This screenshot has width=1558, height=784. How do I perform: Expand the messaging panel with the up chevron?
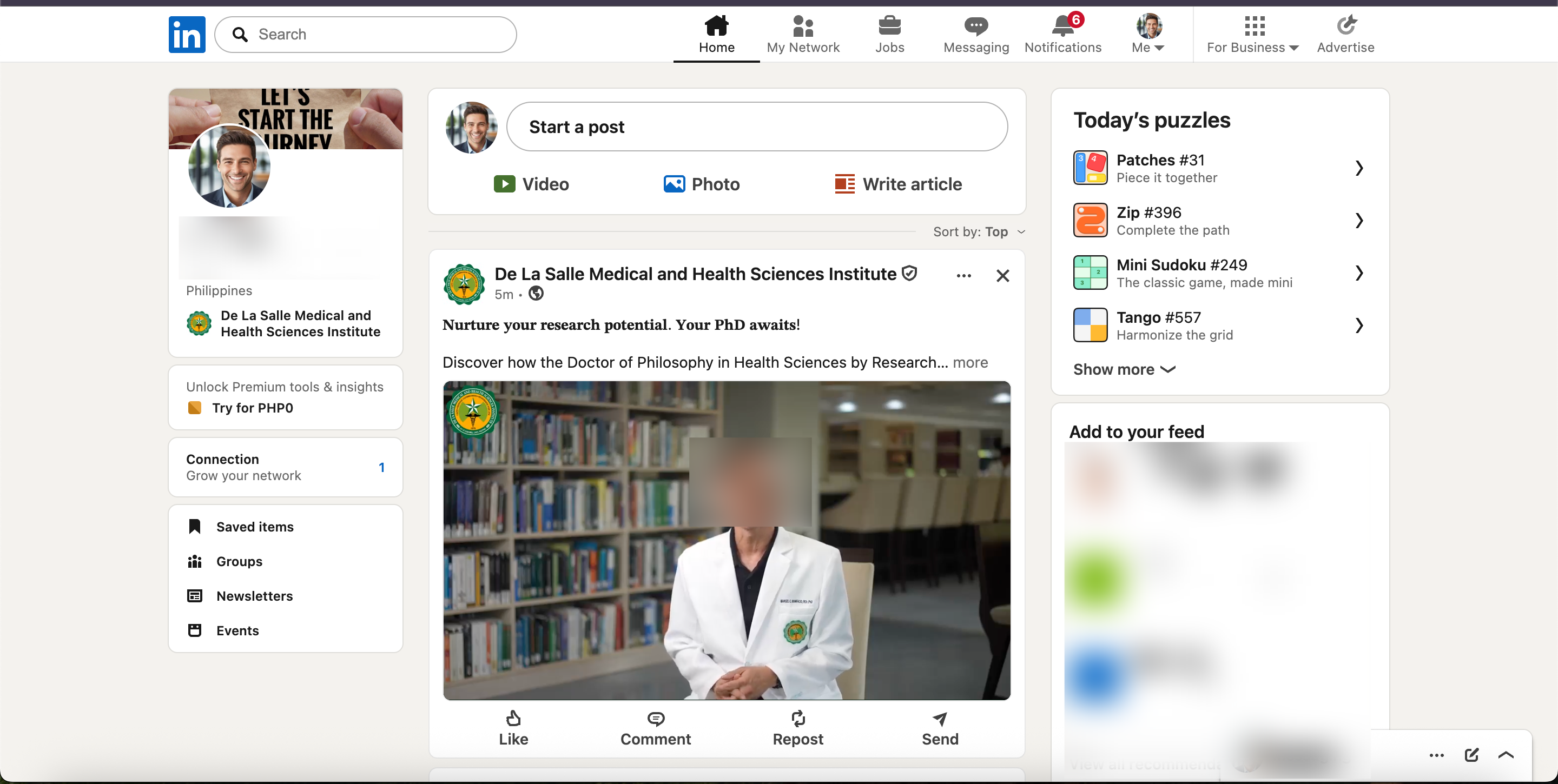pos(1506,754)
